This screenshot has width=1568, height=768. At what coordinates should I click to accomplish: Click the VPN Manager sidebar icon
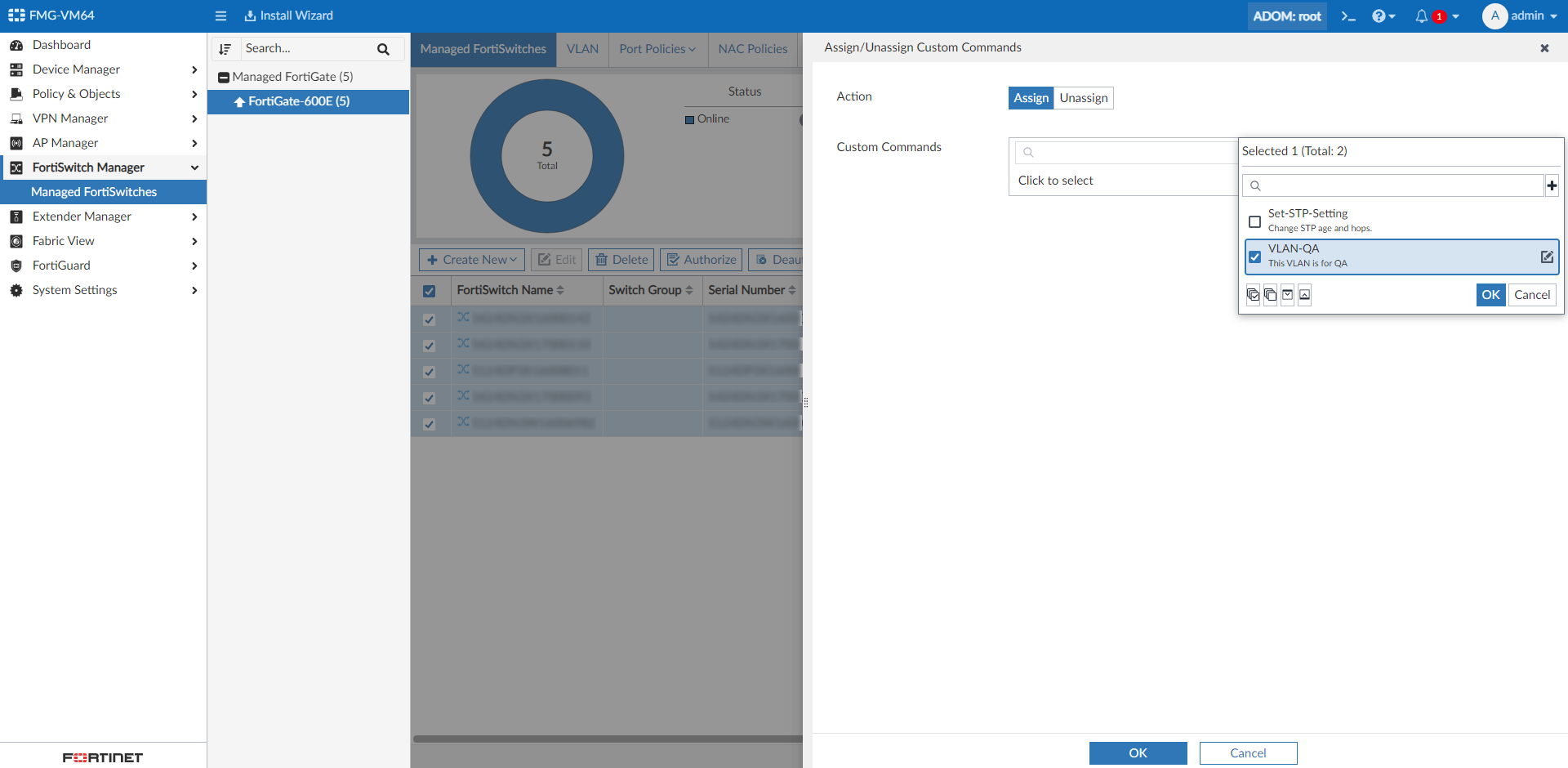[16, 118]
